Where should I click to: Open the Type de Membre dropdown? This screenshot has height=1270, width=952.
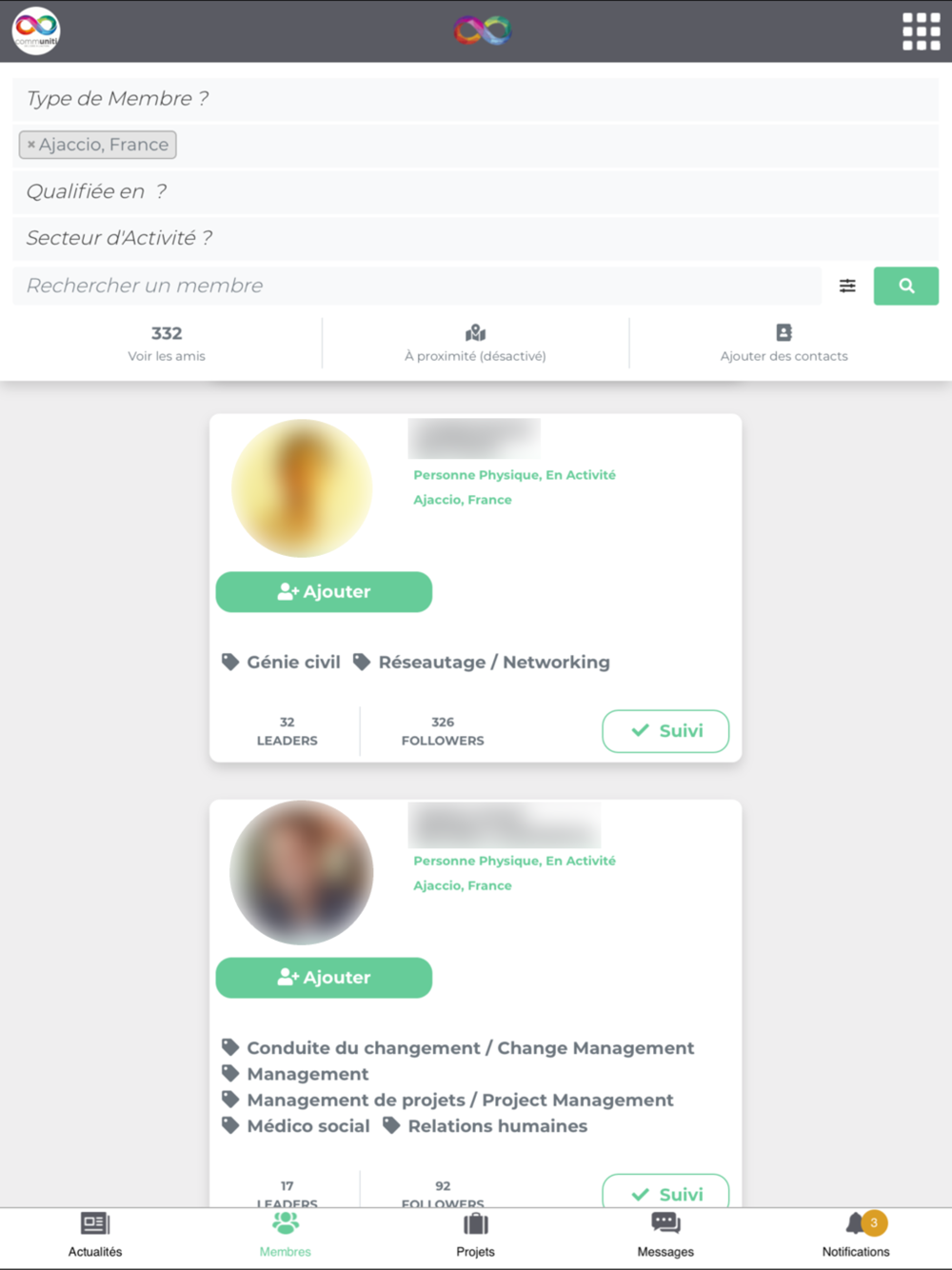[476, 99]
